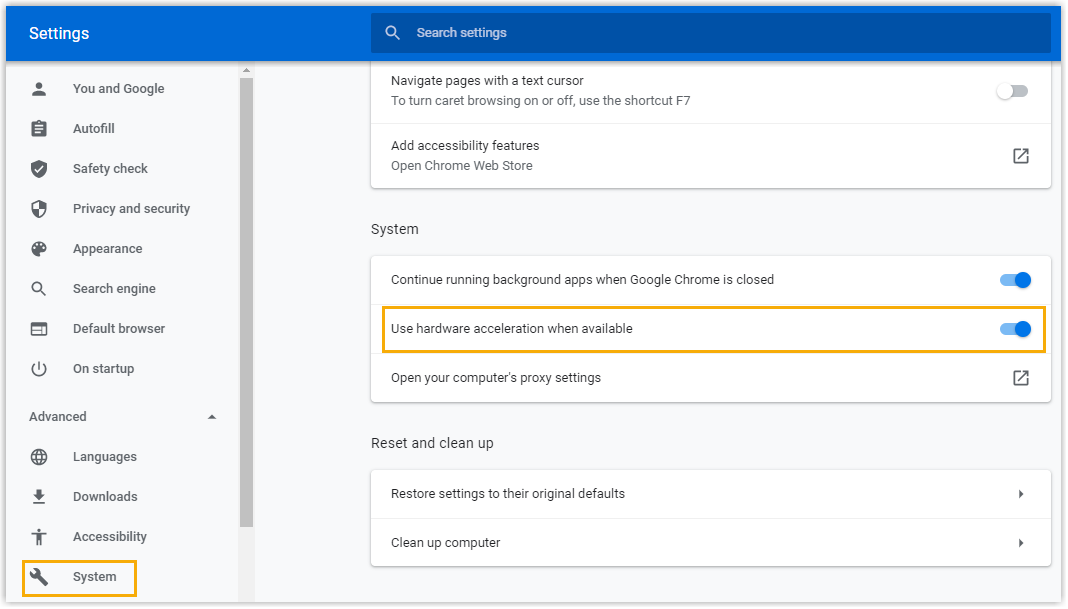This screenshot has height=609, width=1068.
Task: Open Privacy and security section
Action: (131, 209)
